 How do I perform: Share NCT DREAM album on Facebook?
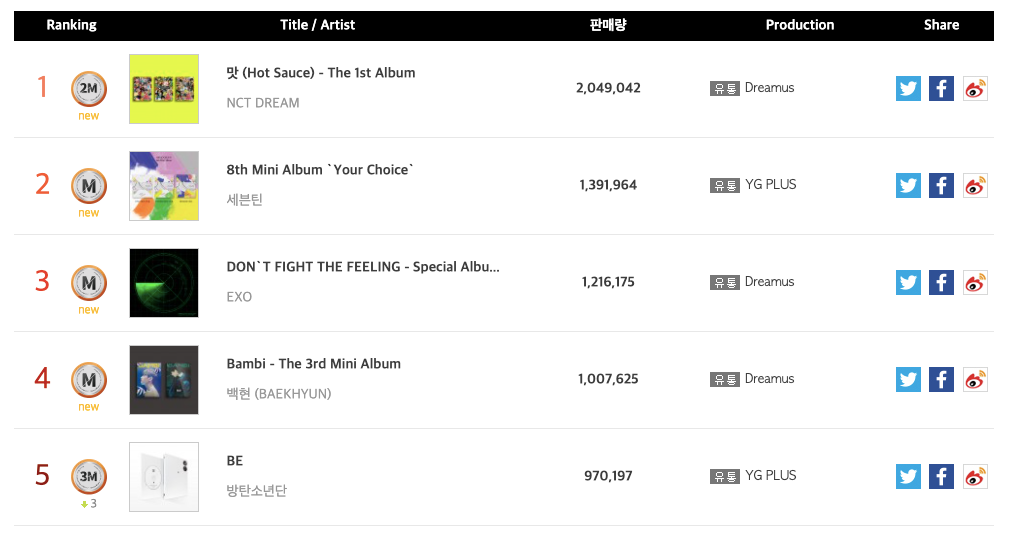(941, 89)
